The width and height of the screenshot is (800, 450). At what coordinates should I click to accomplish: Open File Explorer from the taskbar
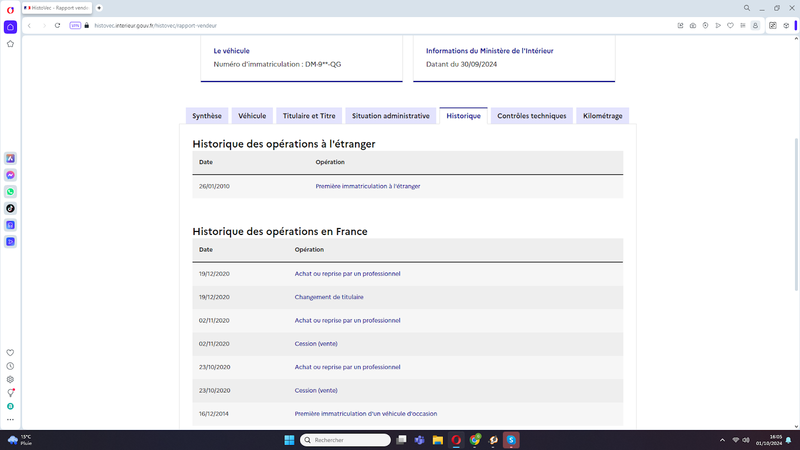438,440
